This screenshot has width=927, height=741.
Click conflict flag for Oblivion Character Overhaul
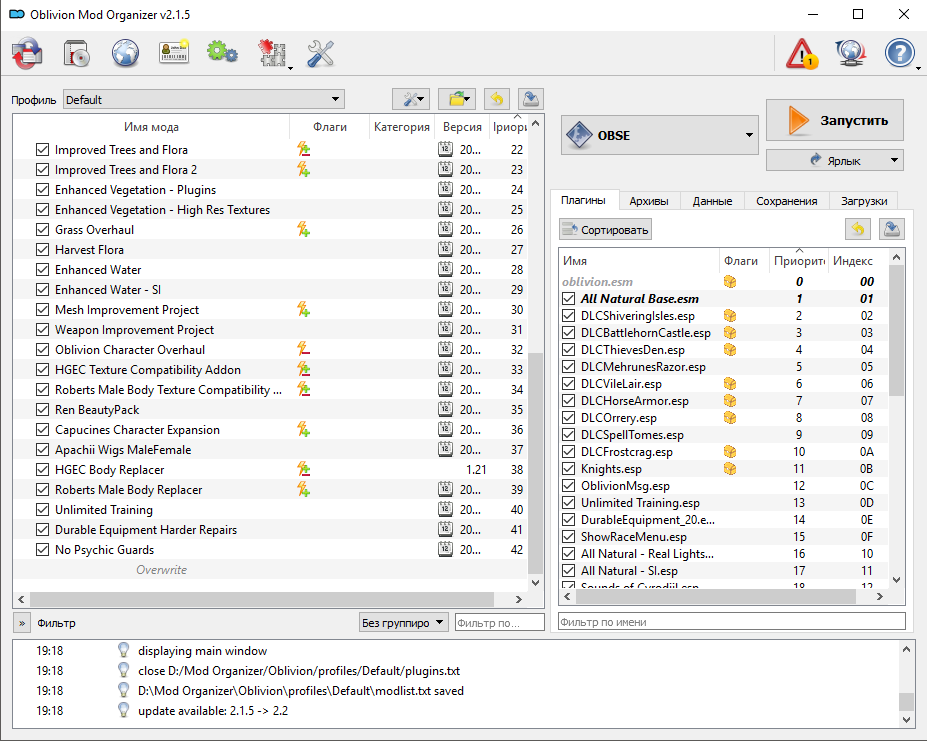pos(304,350)
